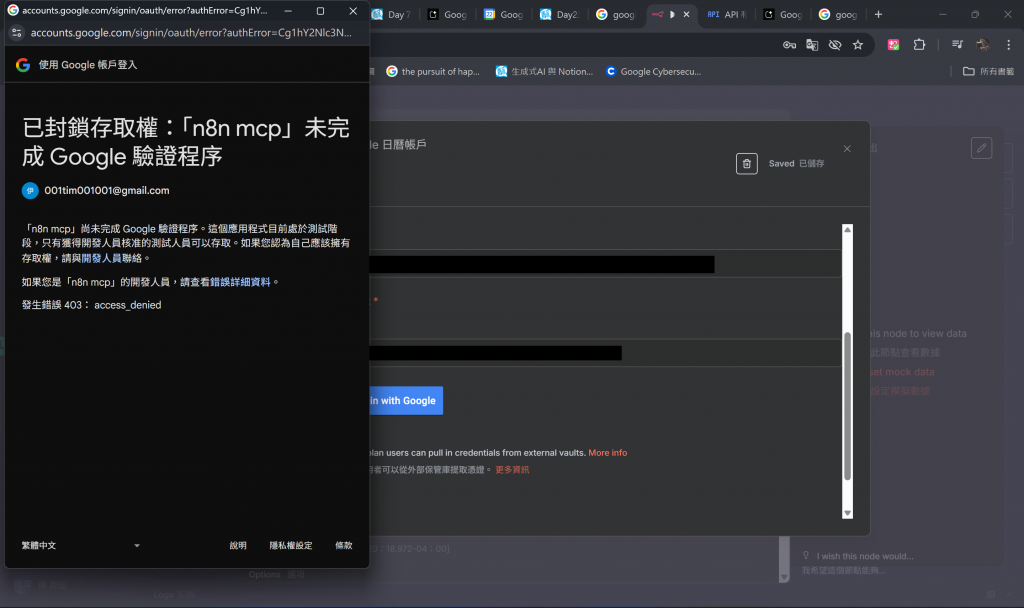The height and width of the screenshot is (608, 1024).
Task: Open the 繁體中文 language dropdown
Action: [x=81, y=545]
